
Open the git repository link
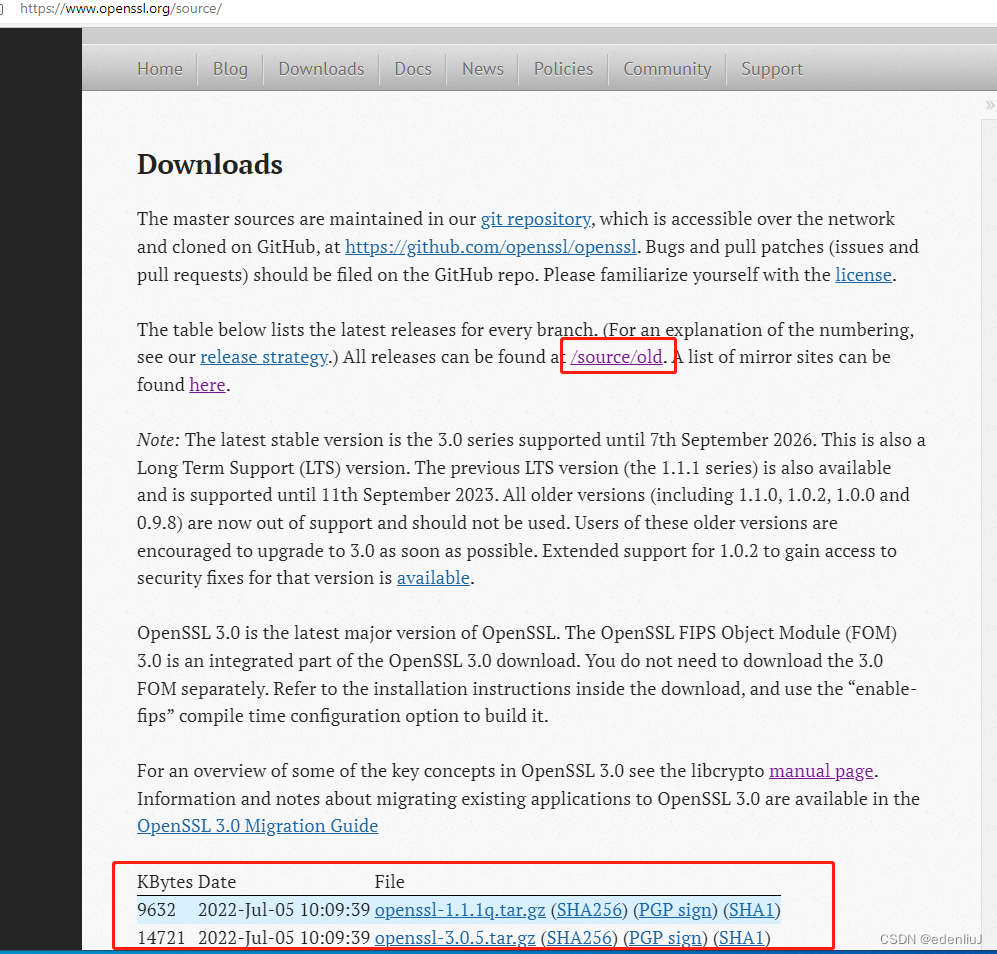[x=535, y=219]
